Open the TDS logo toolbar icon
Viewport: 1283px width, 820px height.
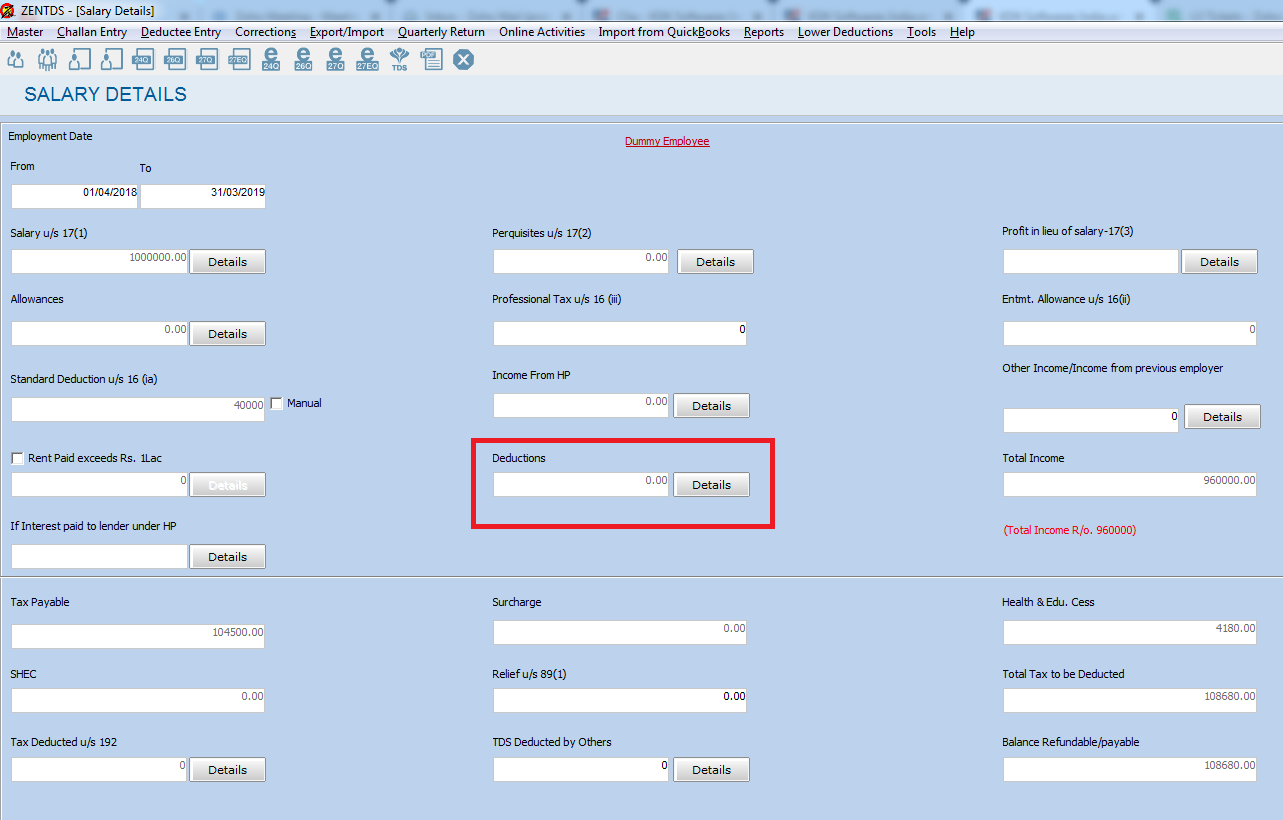click(399, 60)
